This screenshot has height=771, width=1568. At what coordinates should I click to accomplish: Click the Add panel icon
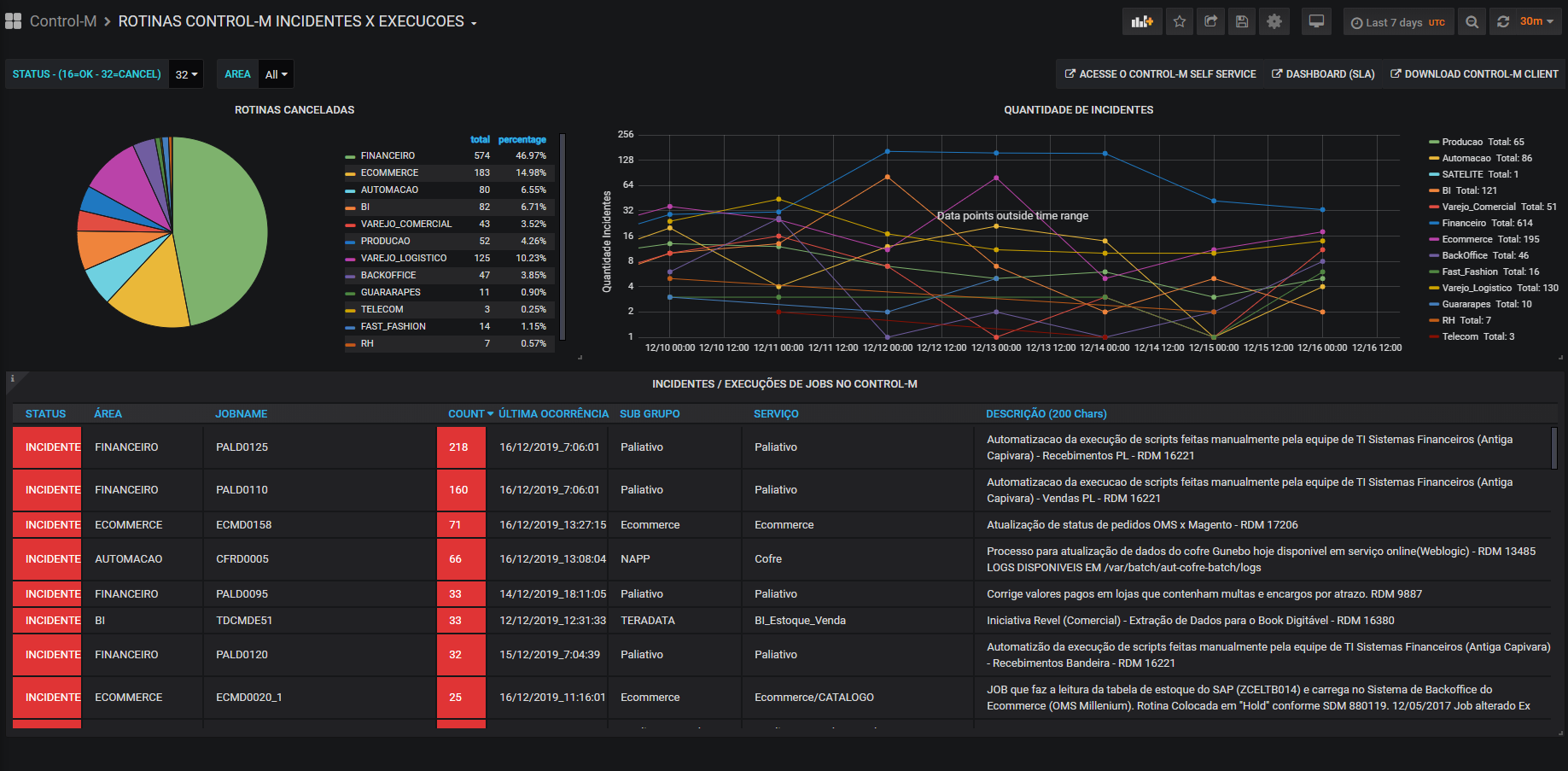coord(1142,22)
